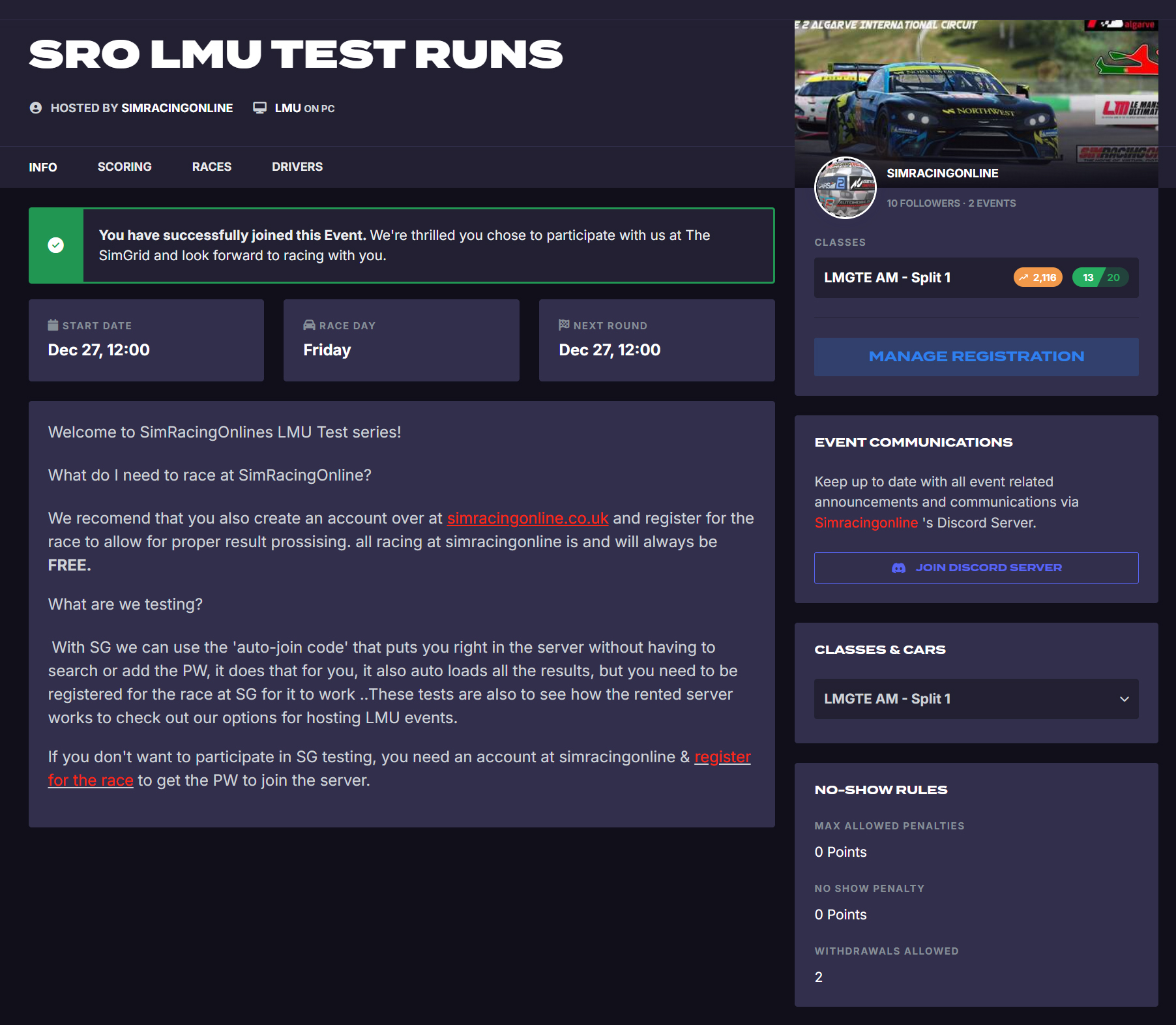1176x1025 pixels.
Task: Click the Race Day value 'Friday'
Action: point(327,350)
